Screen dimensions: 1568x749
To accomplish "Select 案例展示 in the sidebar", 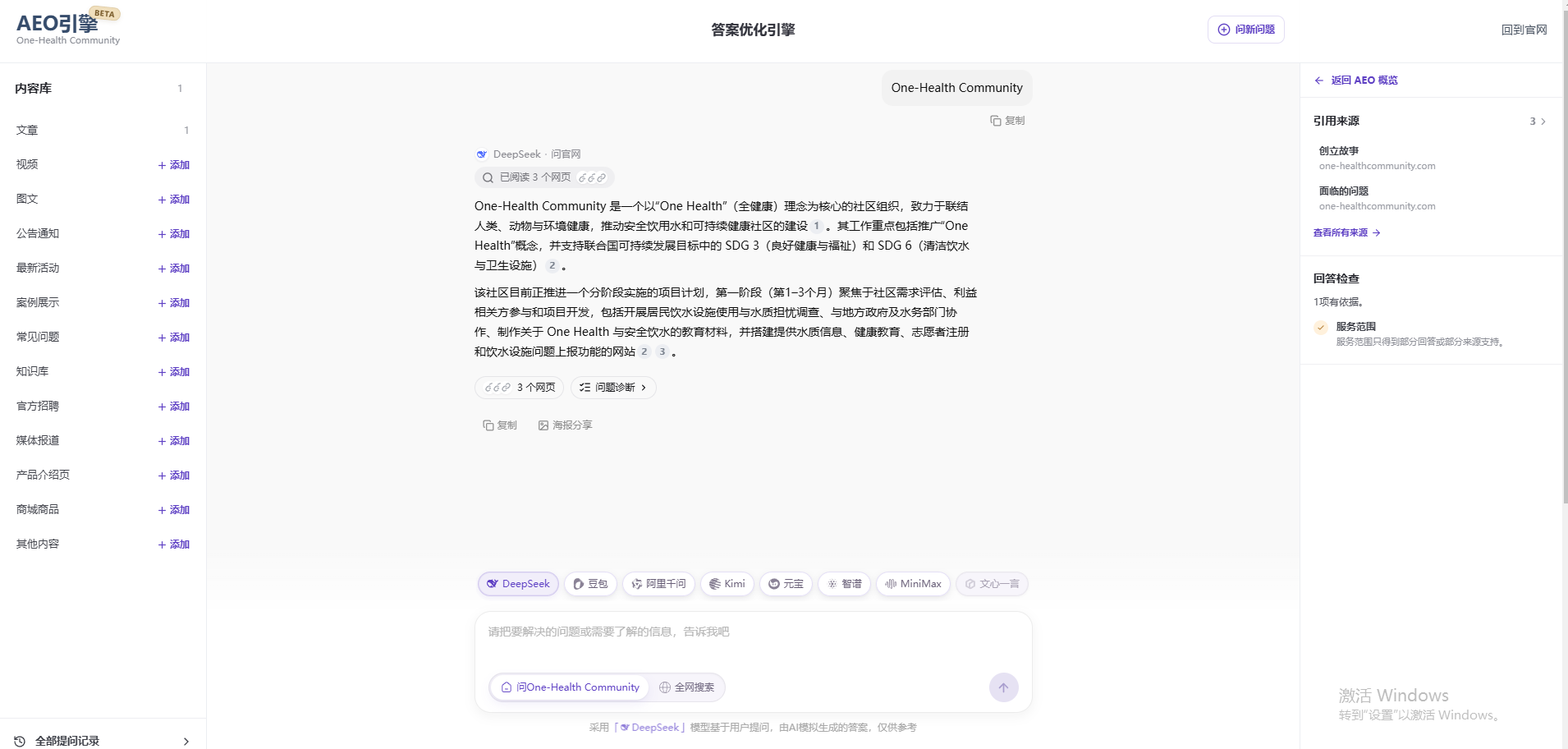I will click(x=38, y=303).
